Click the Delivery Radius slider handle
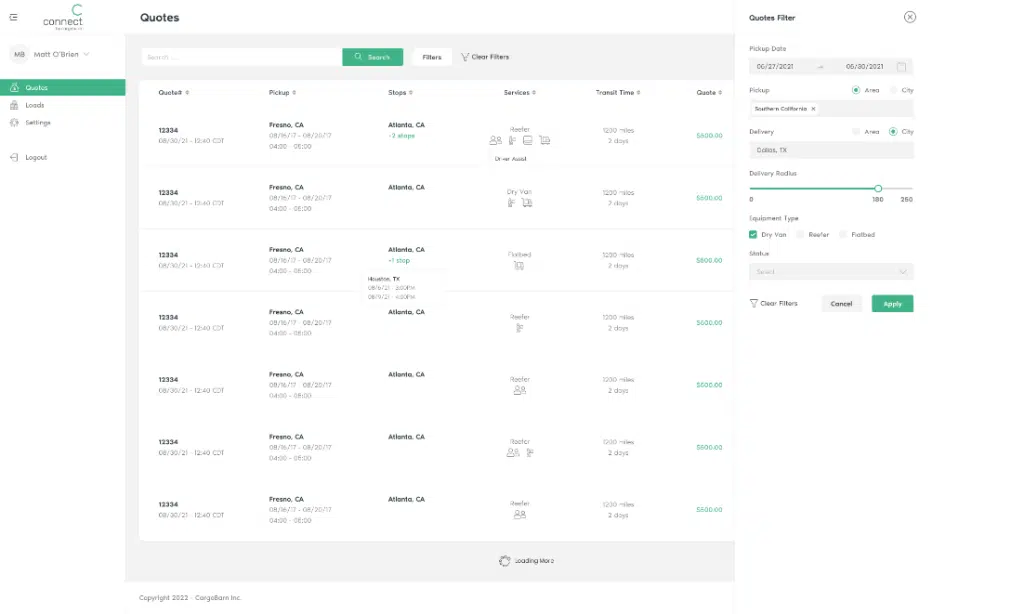Screen dimensions: 1024x614 [878, 188]
